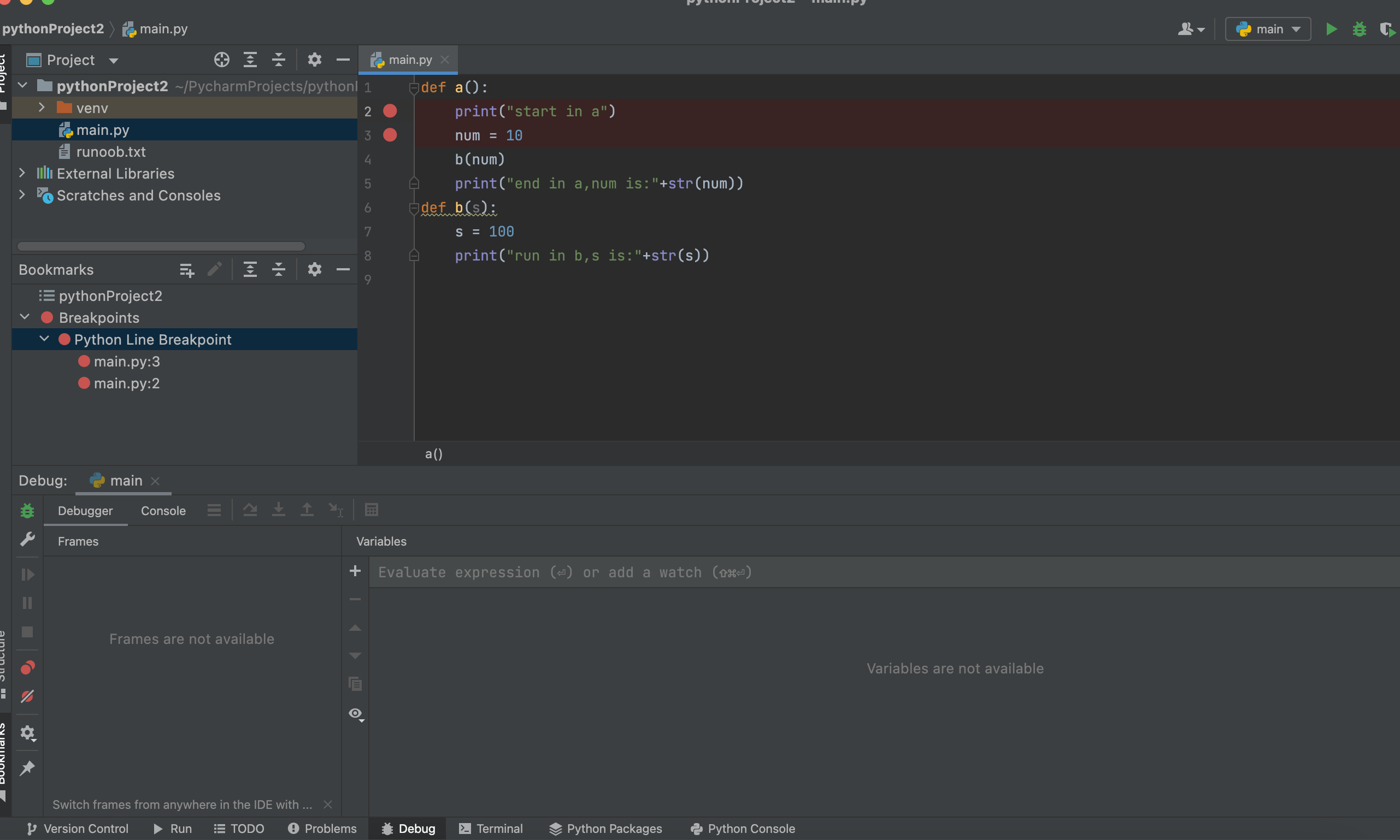Screen dimensions: 1400x840
Task: Rerun debug session with green bug icon
Action: pyautogui.click(x=27, y=511)
